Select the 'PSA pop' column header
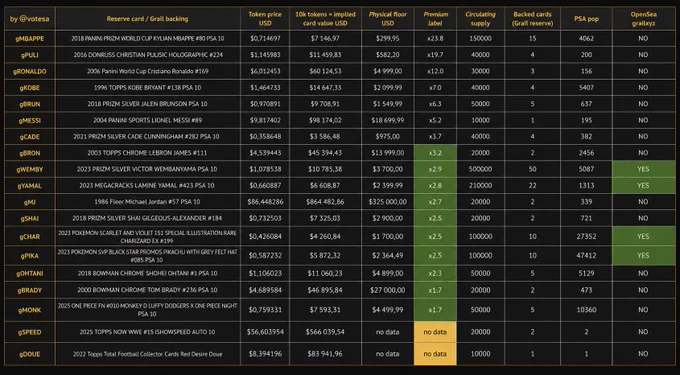This screenshot has height=375, width=680. (586, 19)
